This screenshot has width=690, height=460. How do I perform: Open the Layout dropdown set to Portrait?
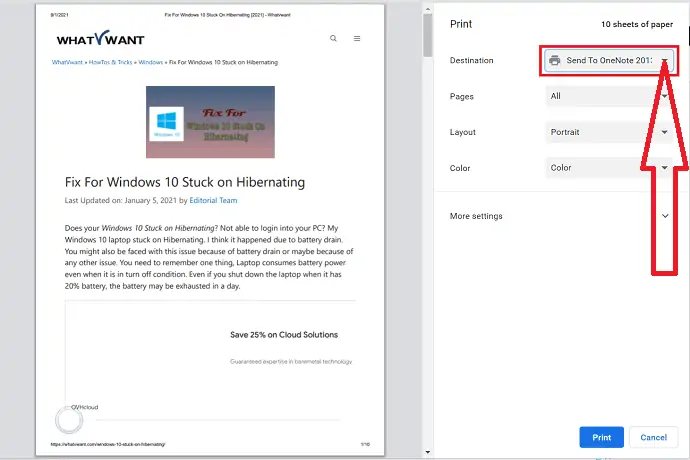tap(609, 132)
